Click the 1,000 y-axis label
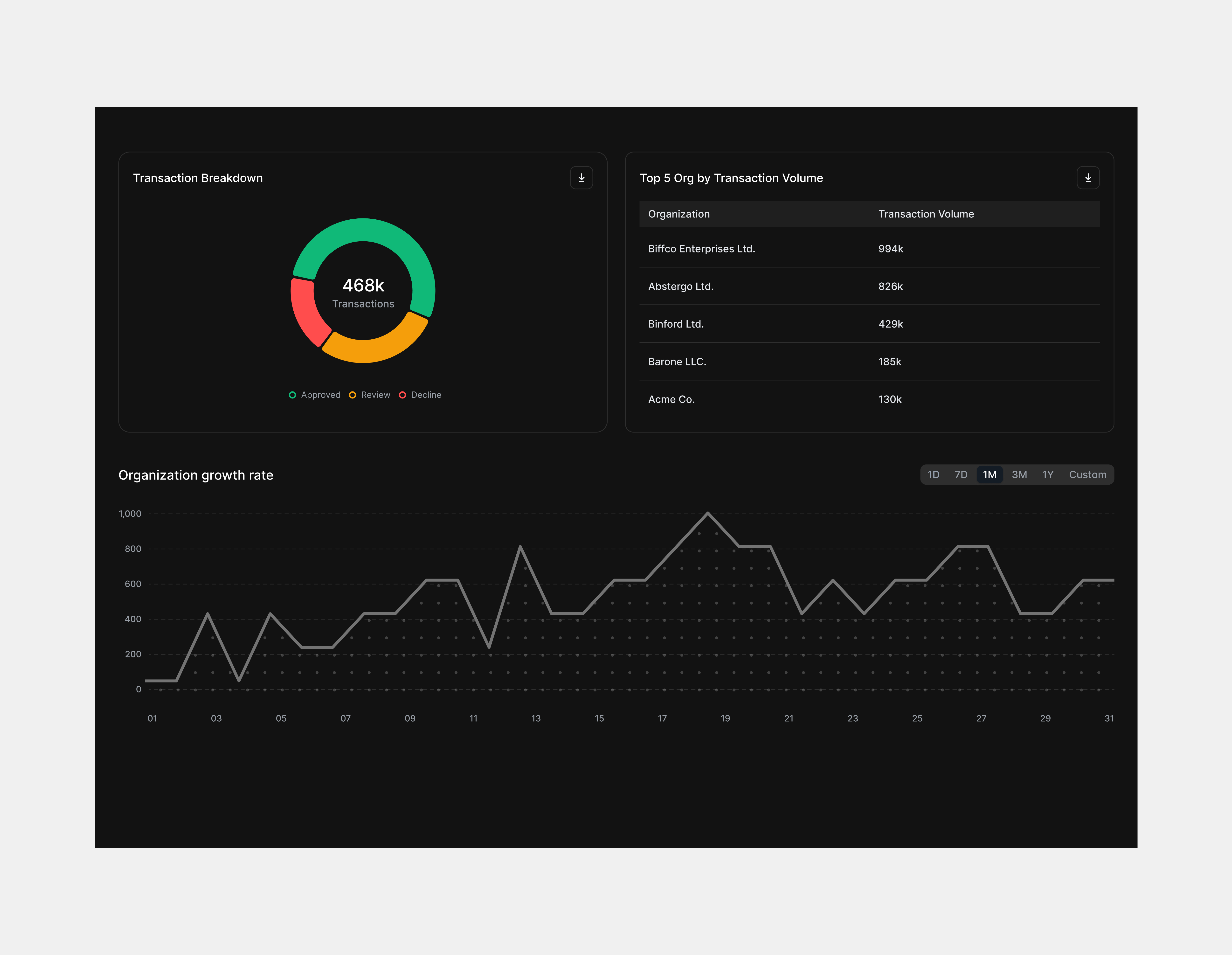Image resolution: width=1232 pixels, height=955 pixels. [x=130, y=513]
